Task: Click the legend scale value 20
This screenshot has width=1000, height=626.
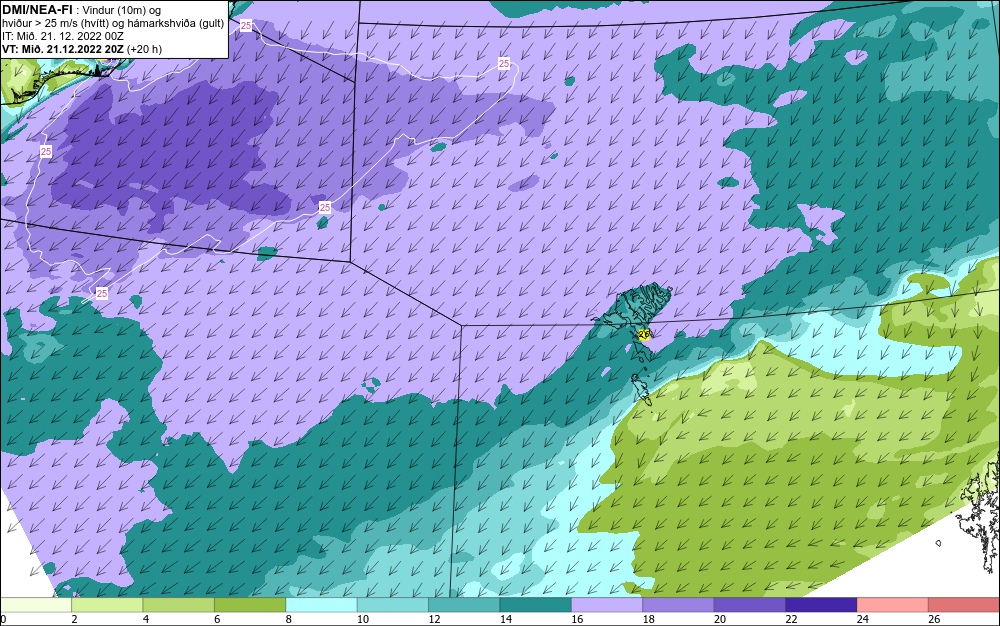Action: (720, 619)
